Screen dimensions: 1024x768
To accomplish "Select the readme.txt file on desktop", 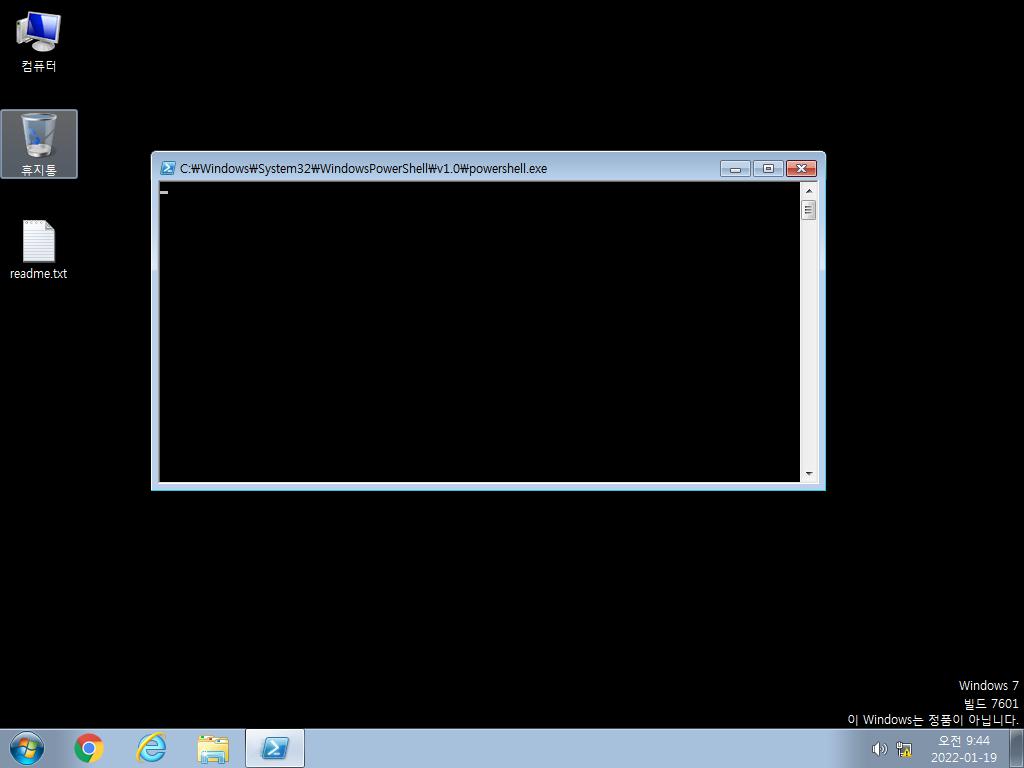I will click(39, 250).
